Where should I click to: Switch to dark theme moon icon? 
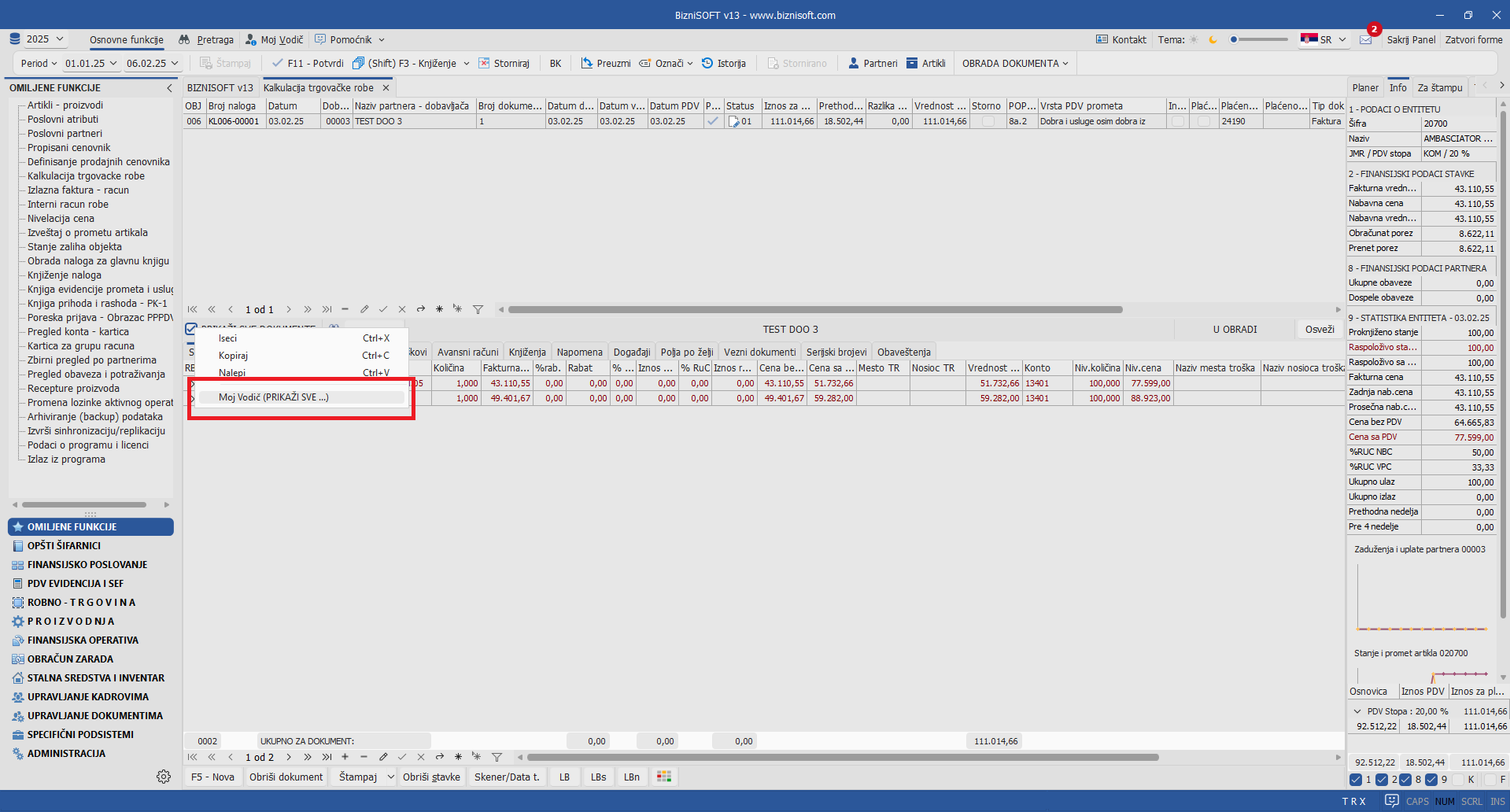1213,40
